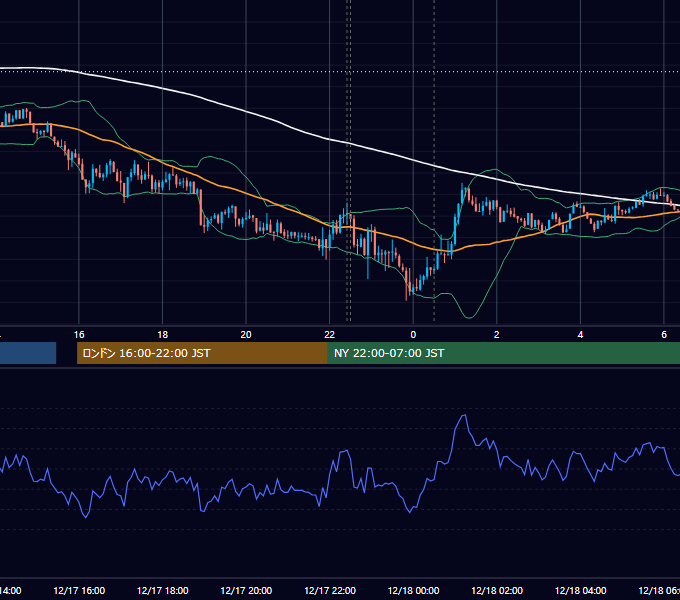The image size is (680, 600).
Task: Click the 12/18 04:00 date label
Action: tap(580, 590)
